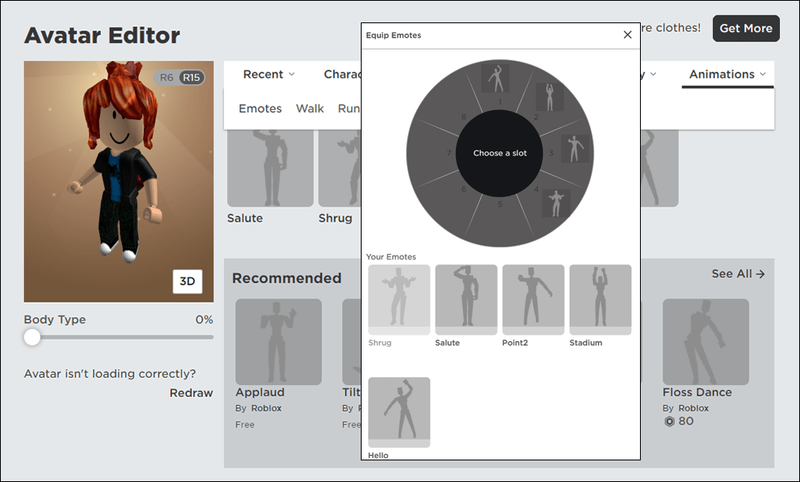Pick the Hello emote in Your Emotes
800x482 pixels.
[399, 412]
